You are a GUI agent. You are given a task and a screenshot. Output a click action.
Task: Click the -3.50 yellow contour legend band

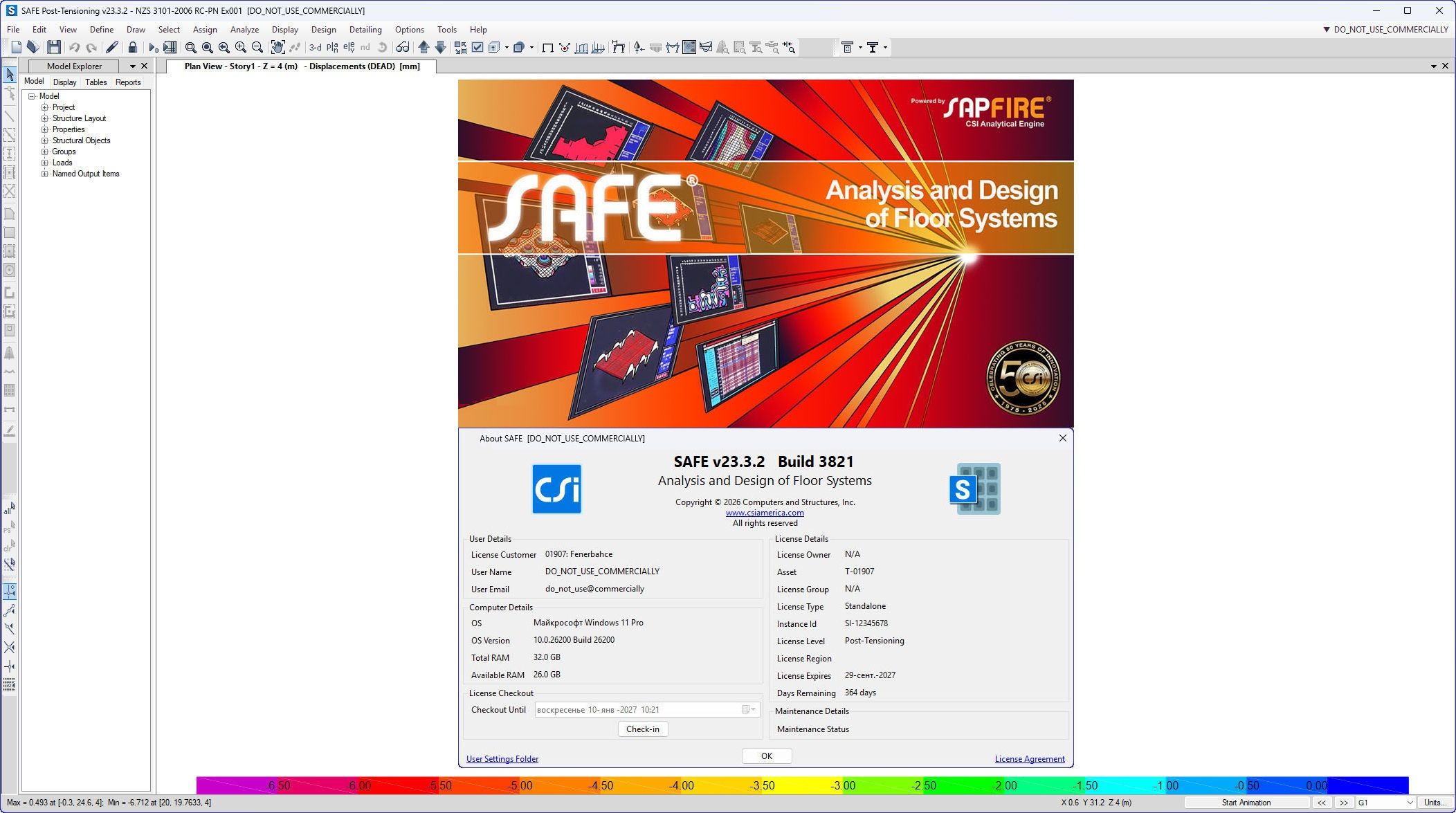721,785
